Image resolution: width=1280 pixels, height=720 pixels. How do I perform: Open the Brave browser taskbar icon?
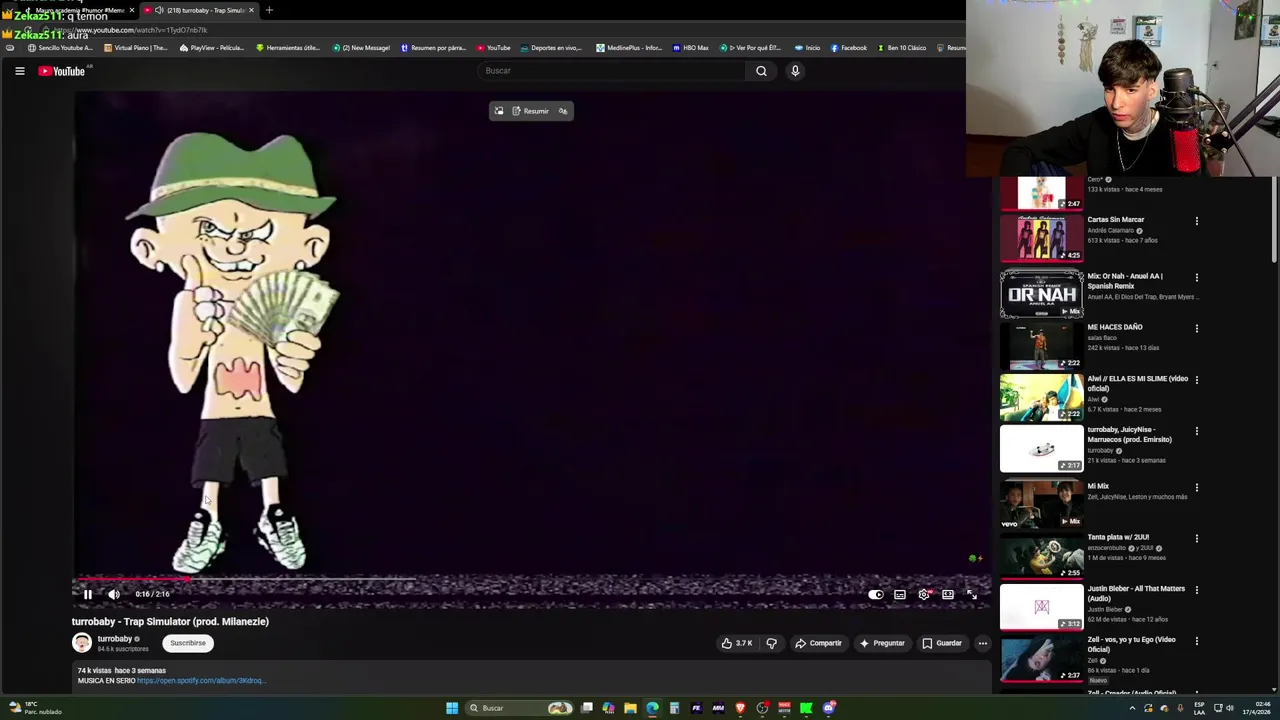(x=740, y=708)
